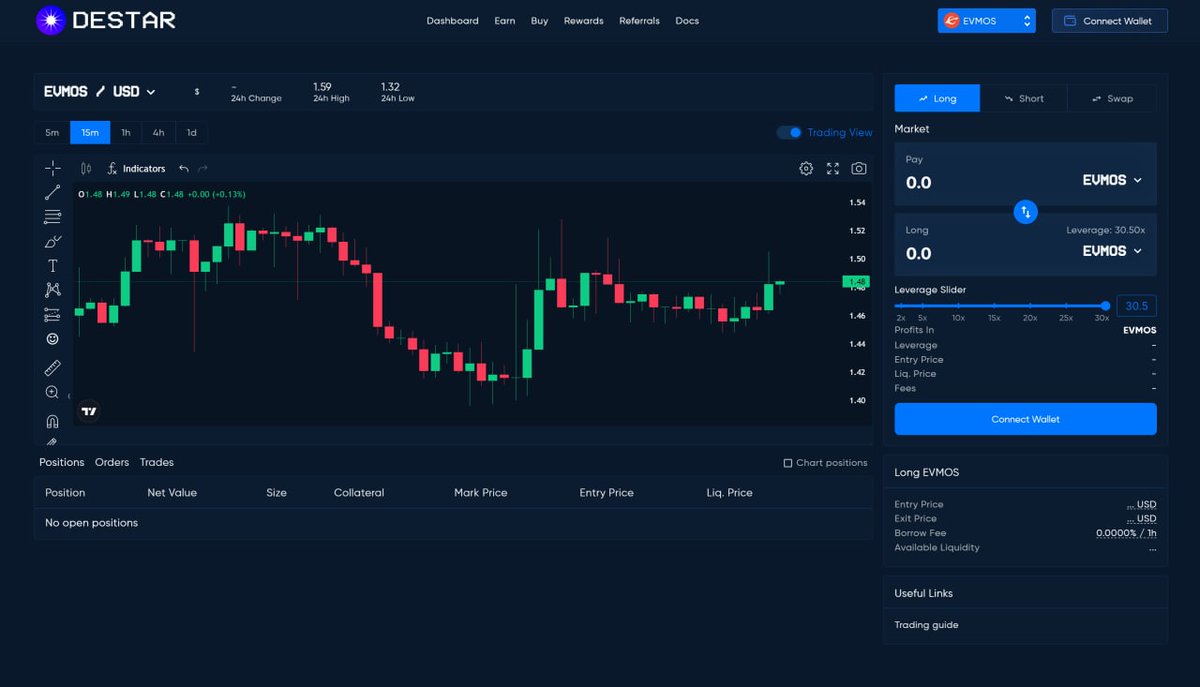Image resolution: width=1200 pixels, height=687 pixels.
Task: Open chart settings via the gear icon
Action: click(x=806, y=169)
